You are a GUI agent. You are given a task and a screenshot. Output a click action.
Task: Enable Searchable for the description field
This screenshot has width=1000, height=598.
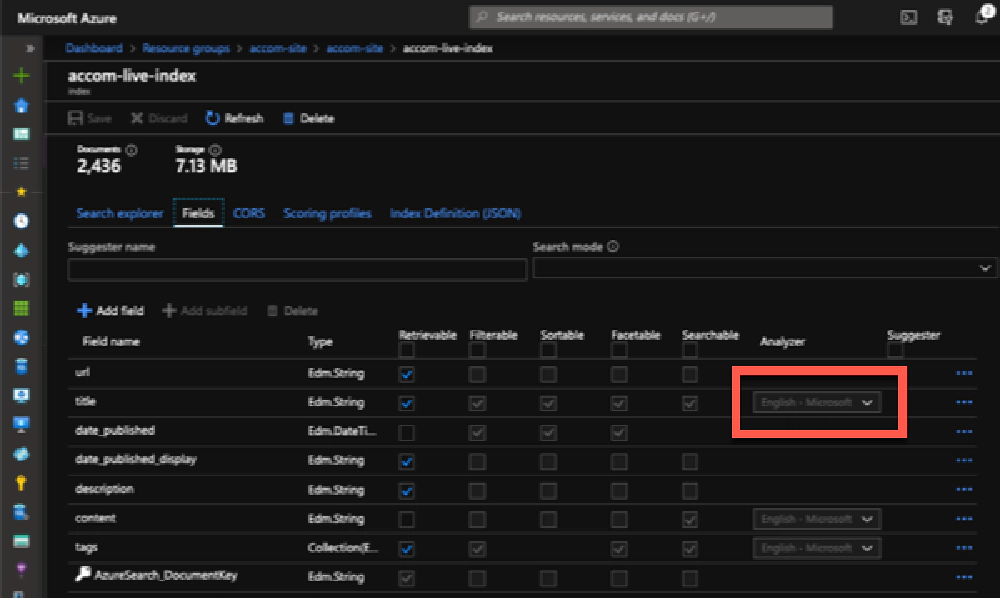point(689,490)
